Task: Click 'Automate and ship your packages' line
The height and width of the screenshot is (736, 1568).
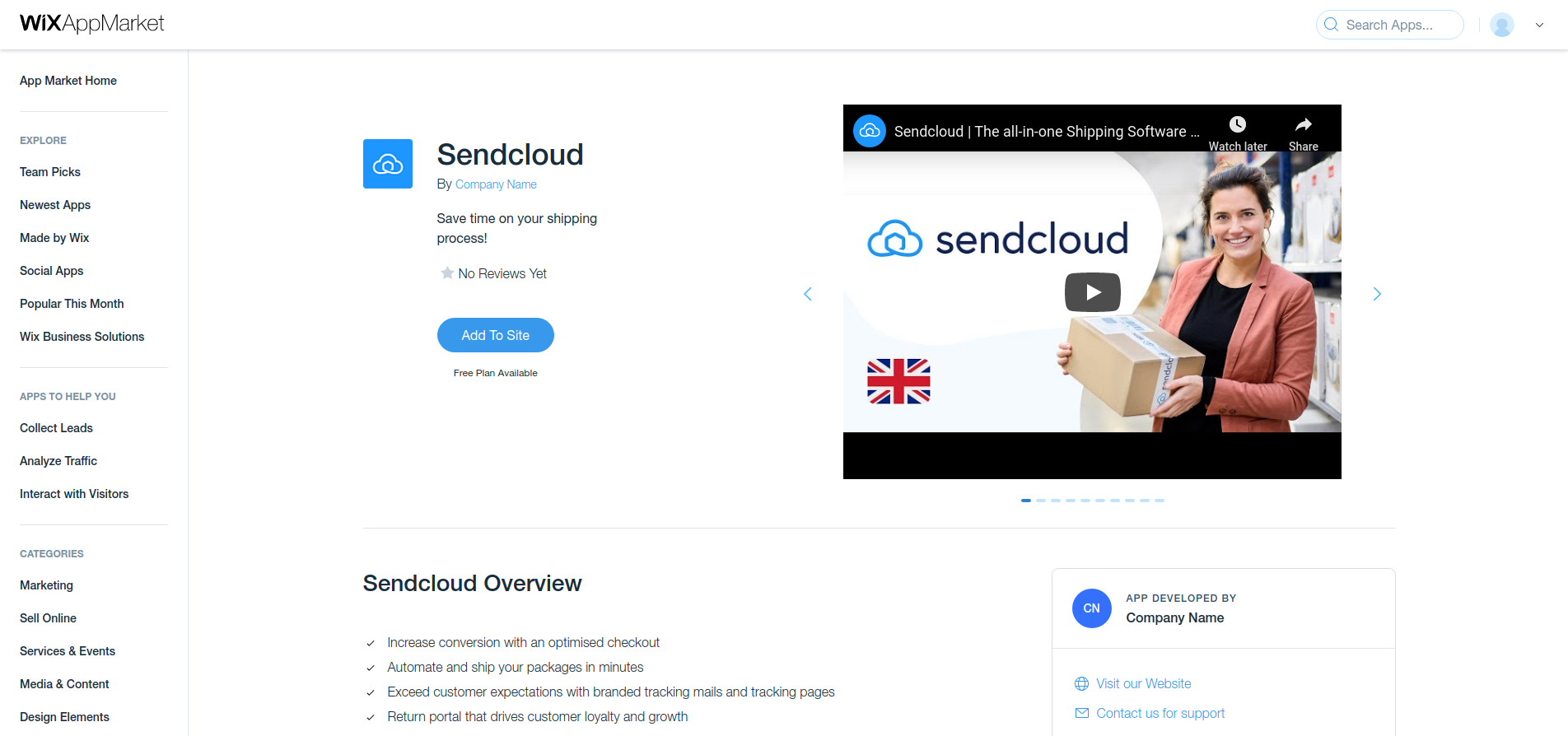Action: pos(516,667)
